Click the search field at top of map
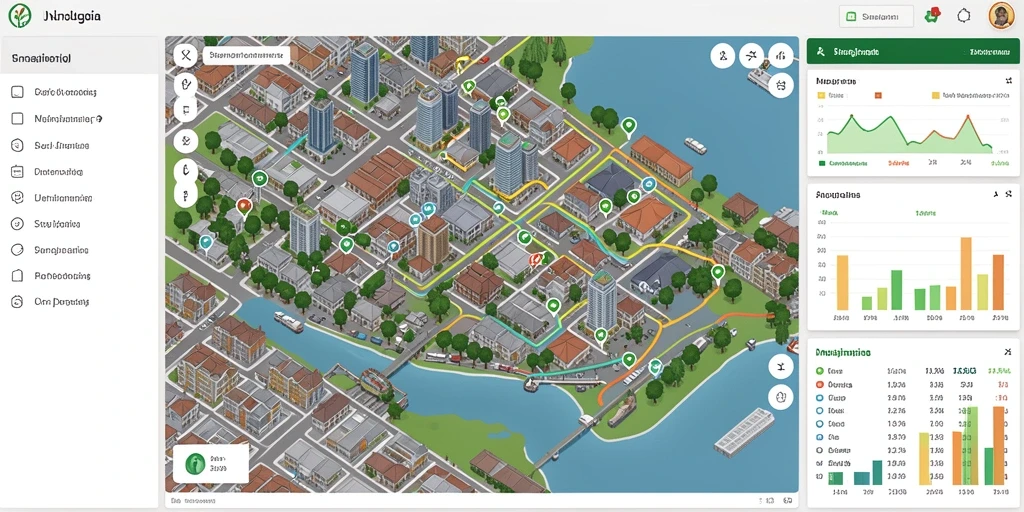This screenshot has height=512, width=1024. 246,56
